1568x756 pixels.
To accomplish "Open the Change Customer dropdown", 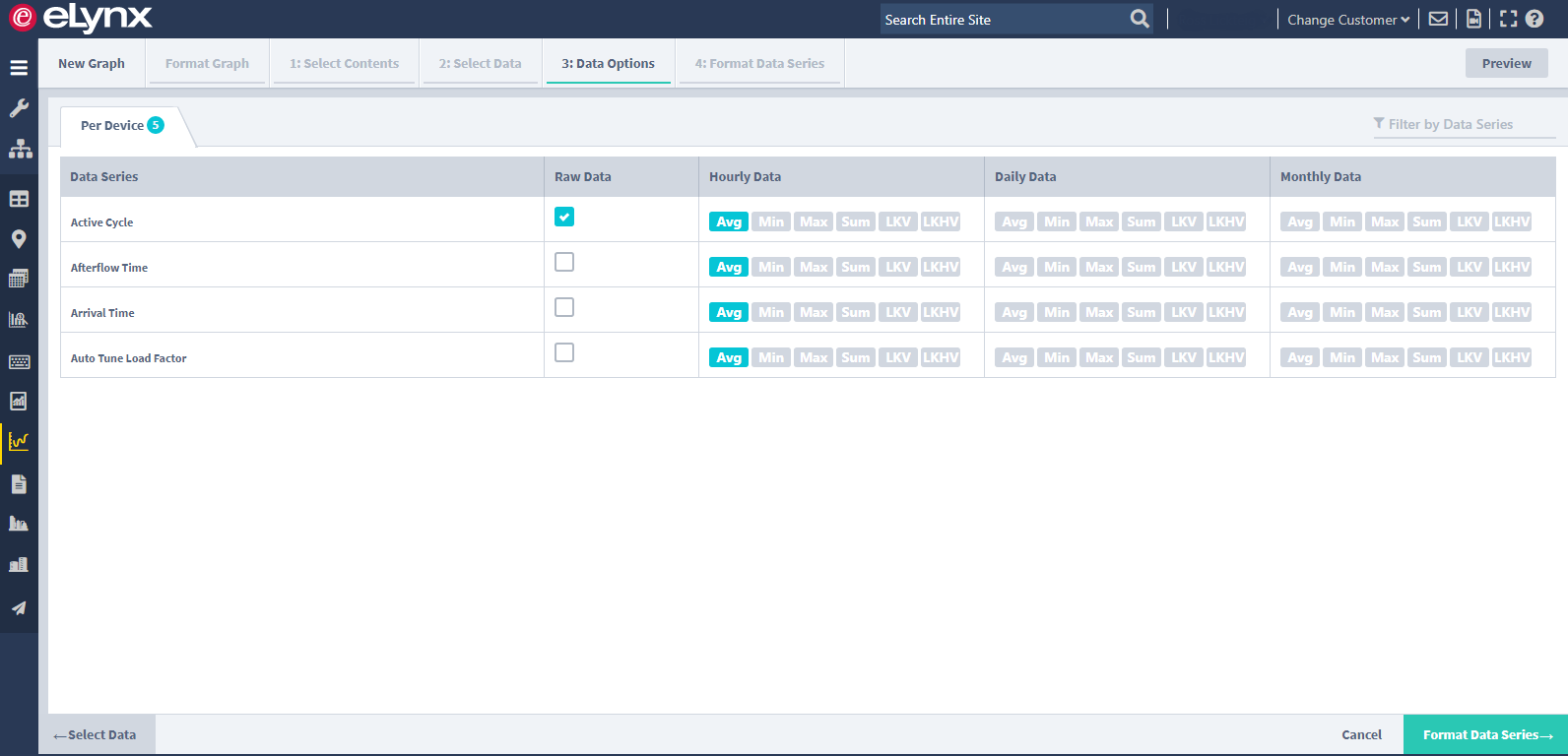I will click(1348, 20).
